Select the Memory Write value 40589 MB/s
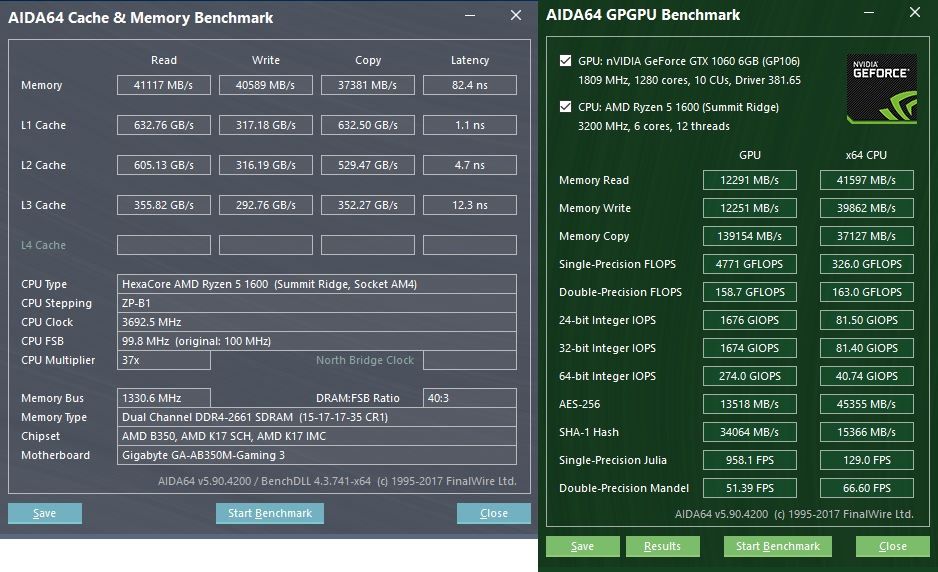 266,85
